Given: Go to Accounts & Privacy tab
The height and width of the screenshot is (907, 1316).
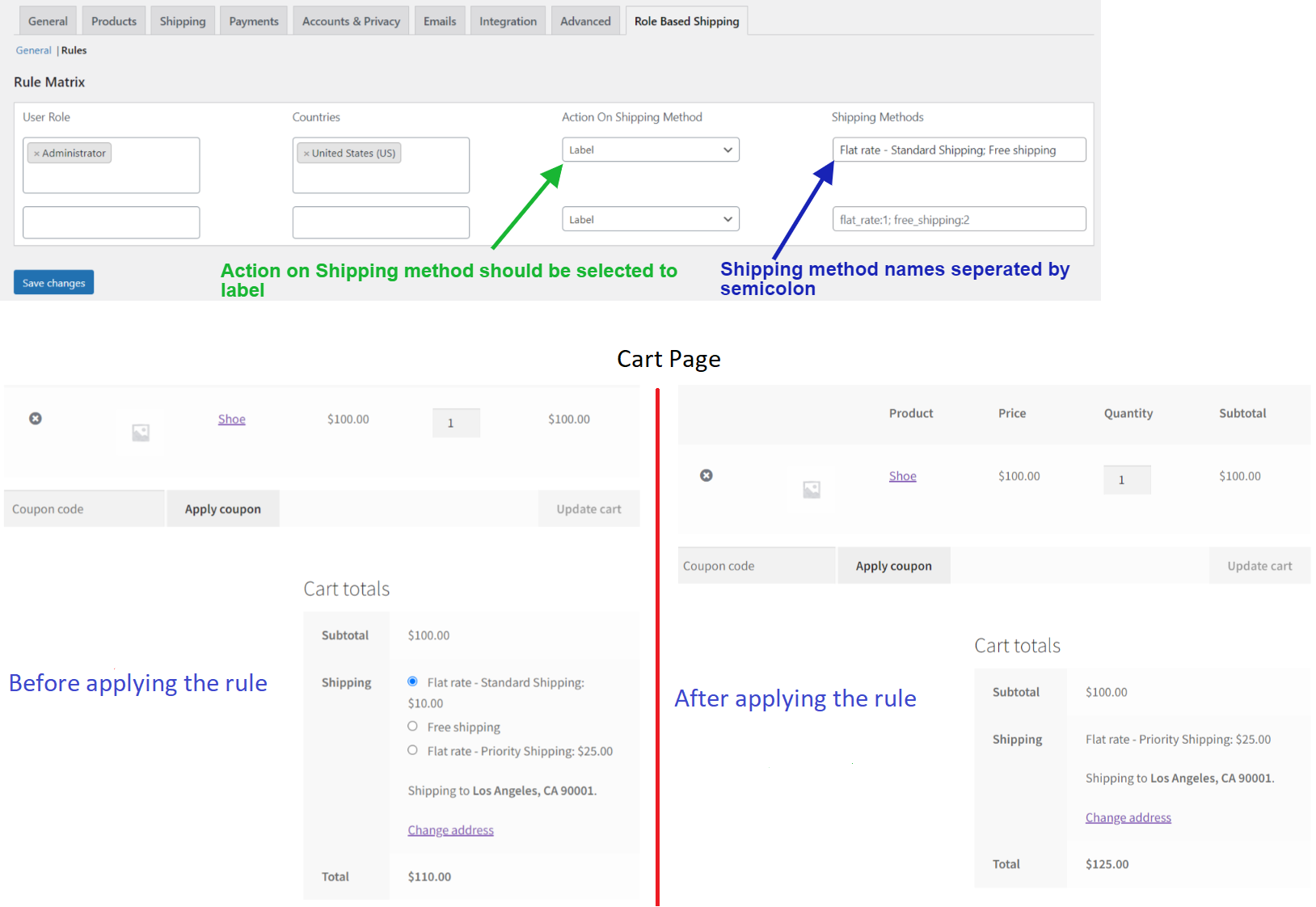Looking at the screenshot, I should [x=351, y=21].
